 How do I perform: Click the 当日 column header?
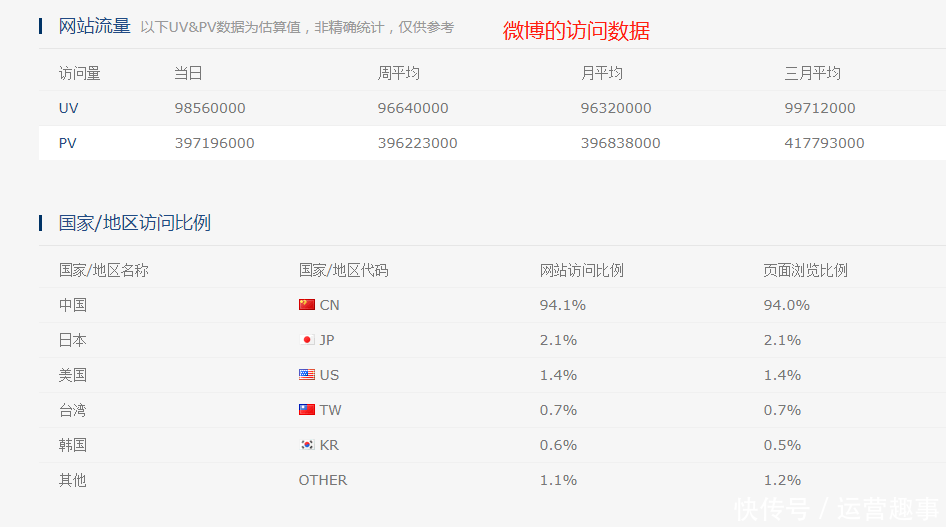tap(188, 73)
